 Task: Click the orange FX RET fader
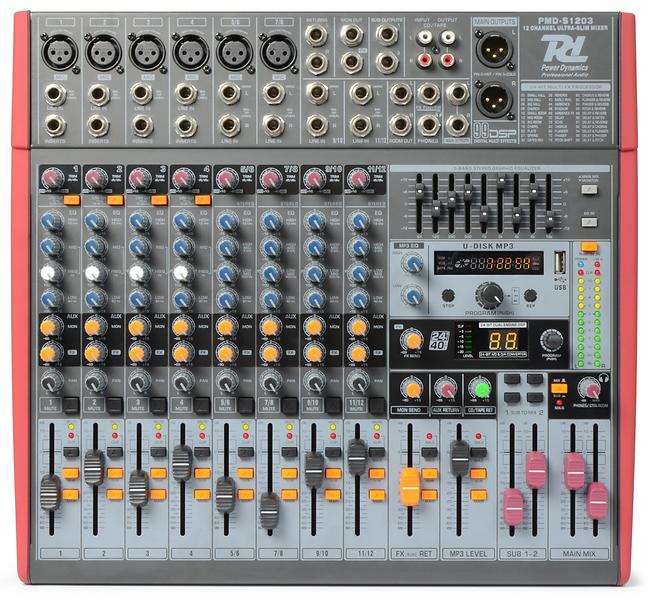[410, 485]
